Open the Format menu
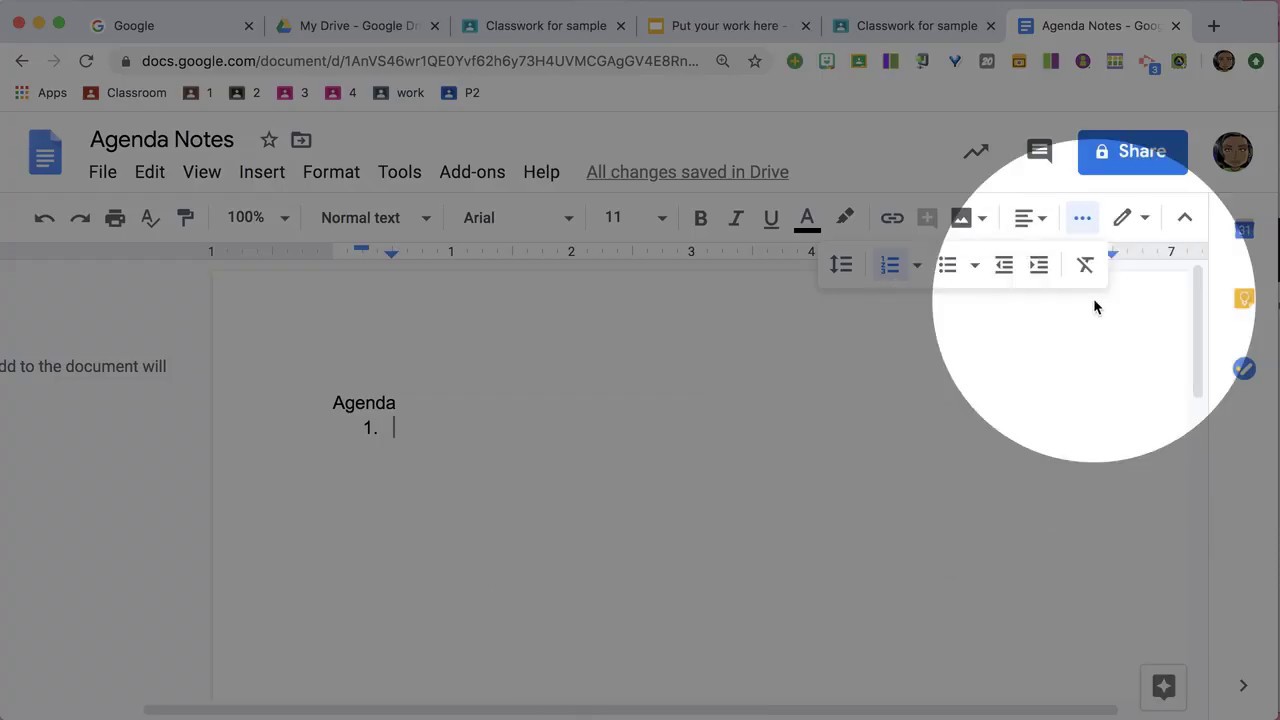Image resolution: width=1280 pixels, height=720 pixels. [x=331, y=172]
